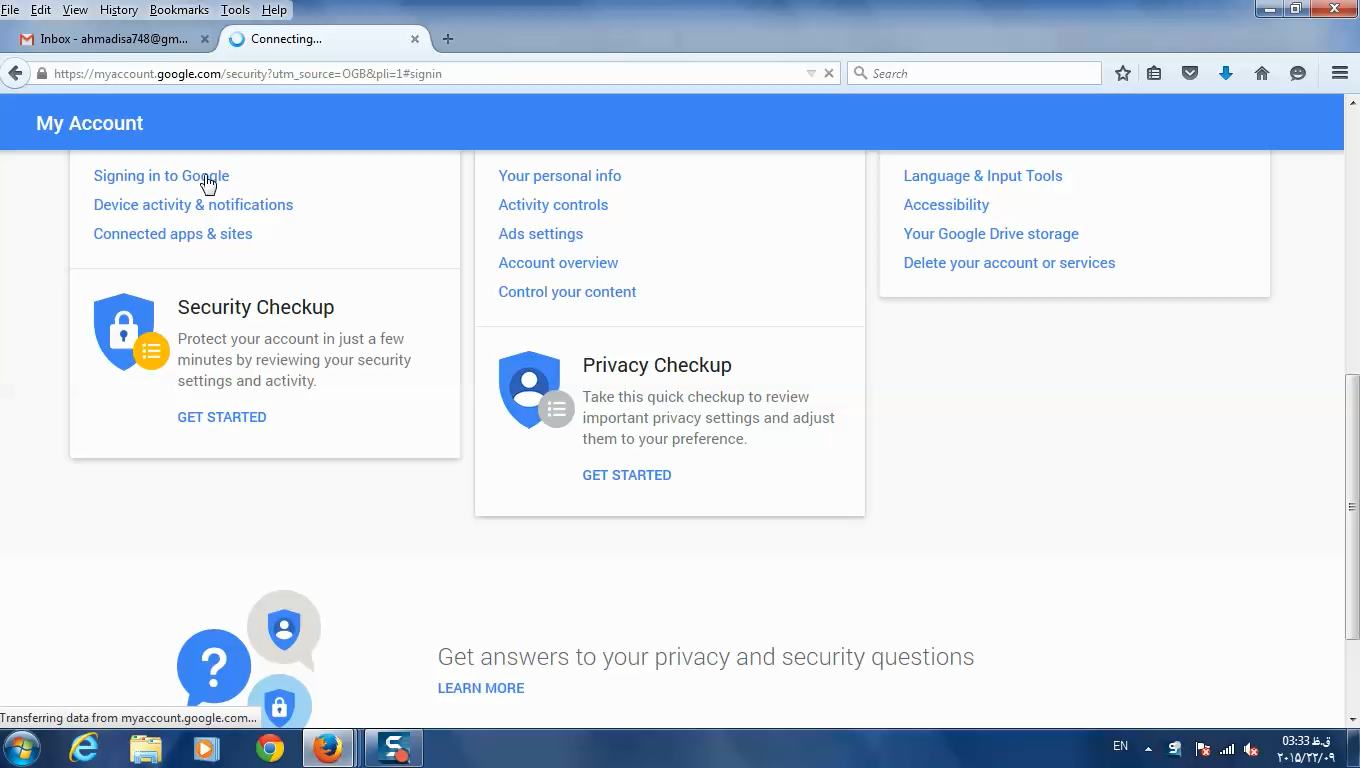Image resolution: width=1360 pixels, height=768 pixels.
Task: Open the downloads arrow icon
Action: click(1226, 73)
